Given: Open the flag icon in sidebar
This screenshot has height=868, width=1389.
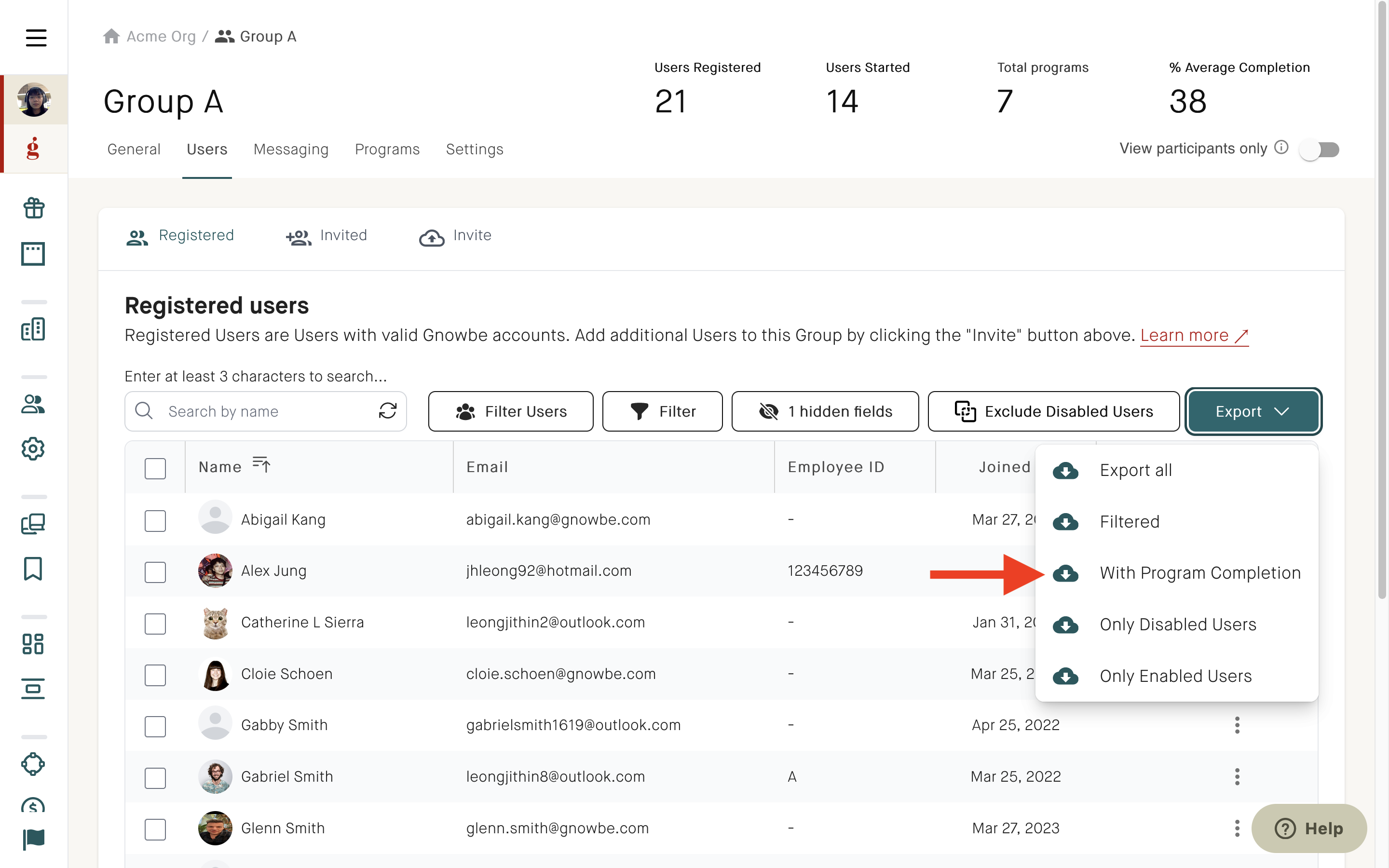Looking at the screenshot, I should (33, 839).
